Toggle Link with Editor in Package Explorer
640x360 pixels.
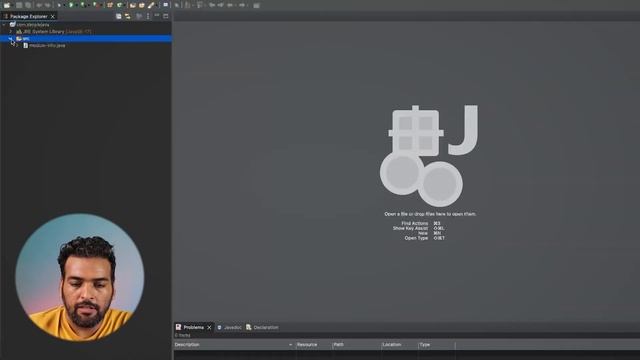128,16
